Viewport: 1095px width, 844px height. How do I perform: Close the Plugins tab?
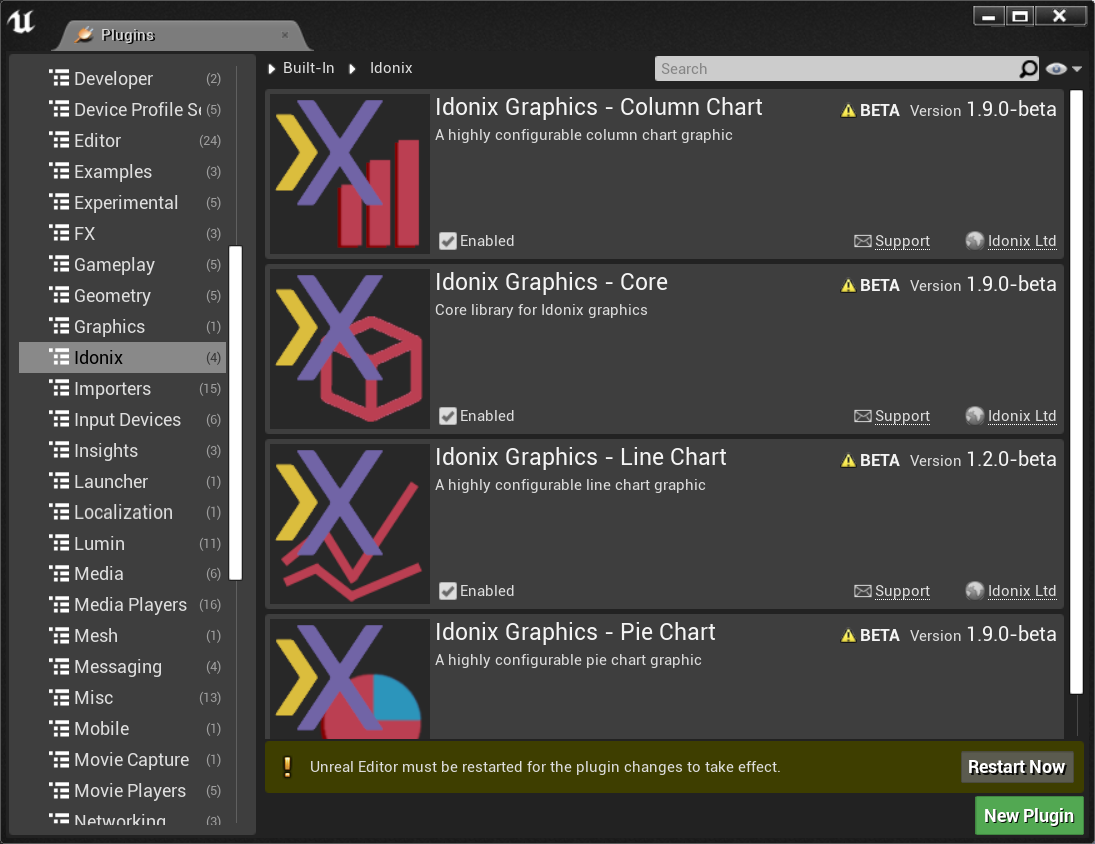click(285, 35)
